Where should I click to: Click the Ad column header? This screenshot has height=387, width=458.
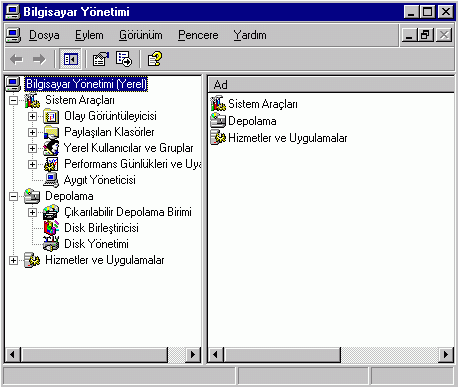pos(331,85)
